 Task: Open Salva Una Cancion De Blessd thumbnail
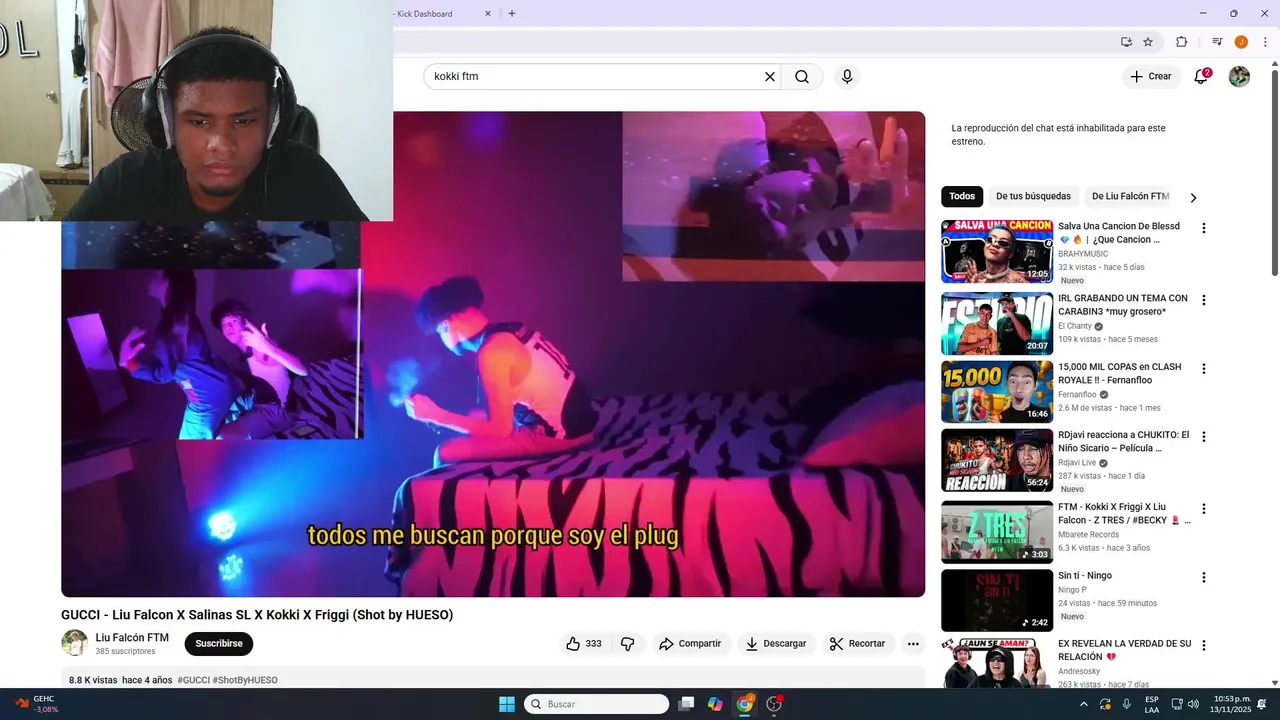pos(997,252)
